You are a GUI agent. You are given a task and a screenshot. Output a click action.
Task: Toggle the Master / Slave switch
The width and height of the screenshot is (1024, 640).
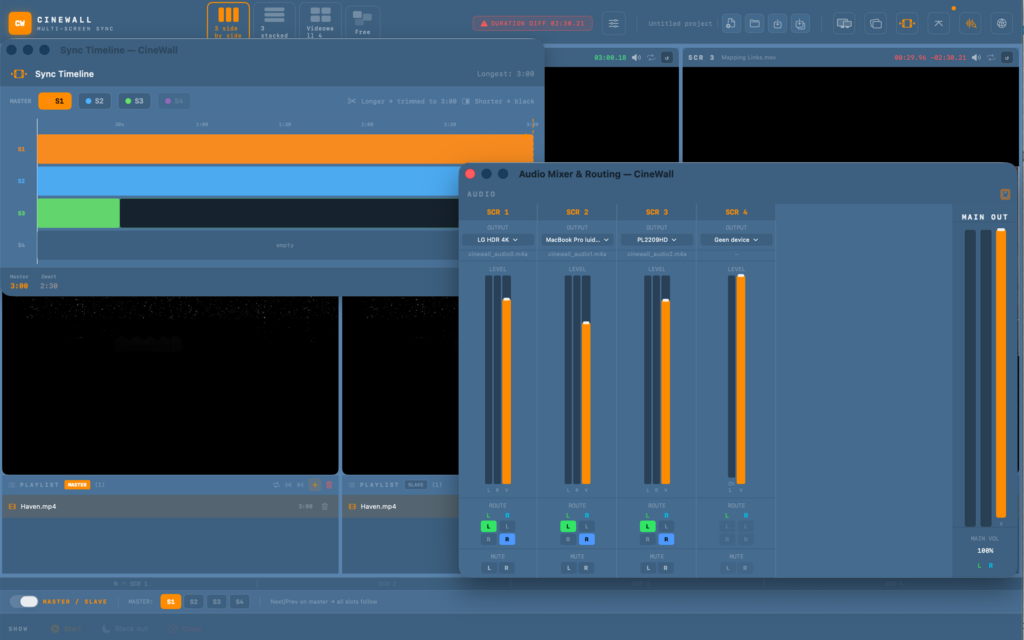24,601
